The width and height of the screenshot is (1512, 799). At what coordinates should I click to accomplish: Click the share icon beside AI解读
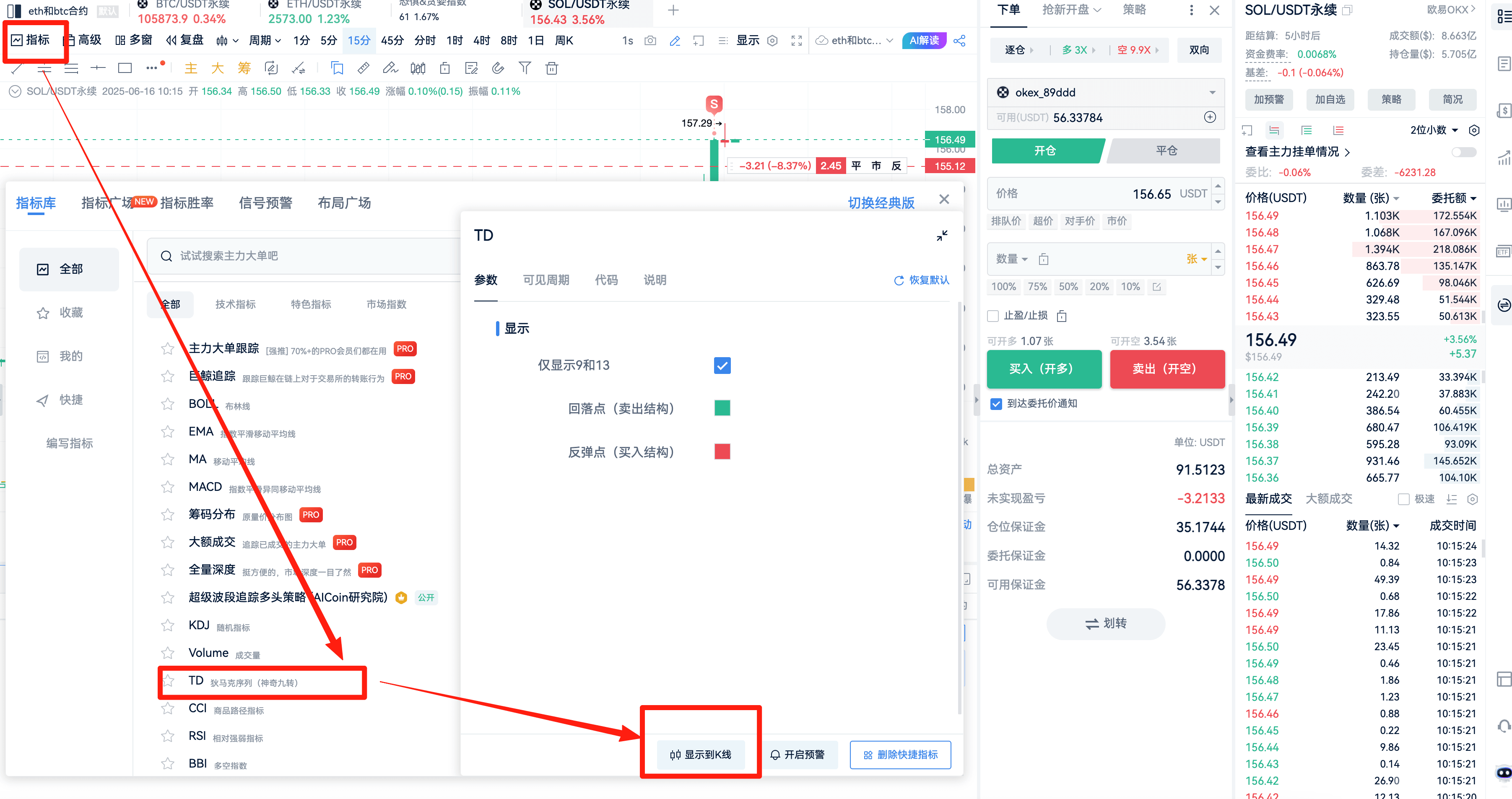pos(959,41)
